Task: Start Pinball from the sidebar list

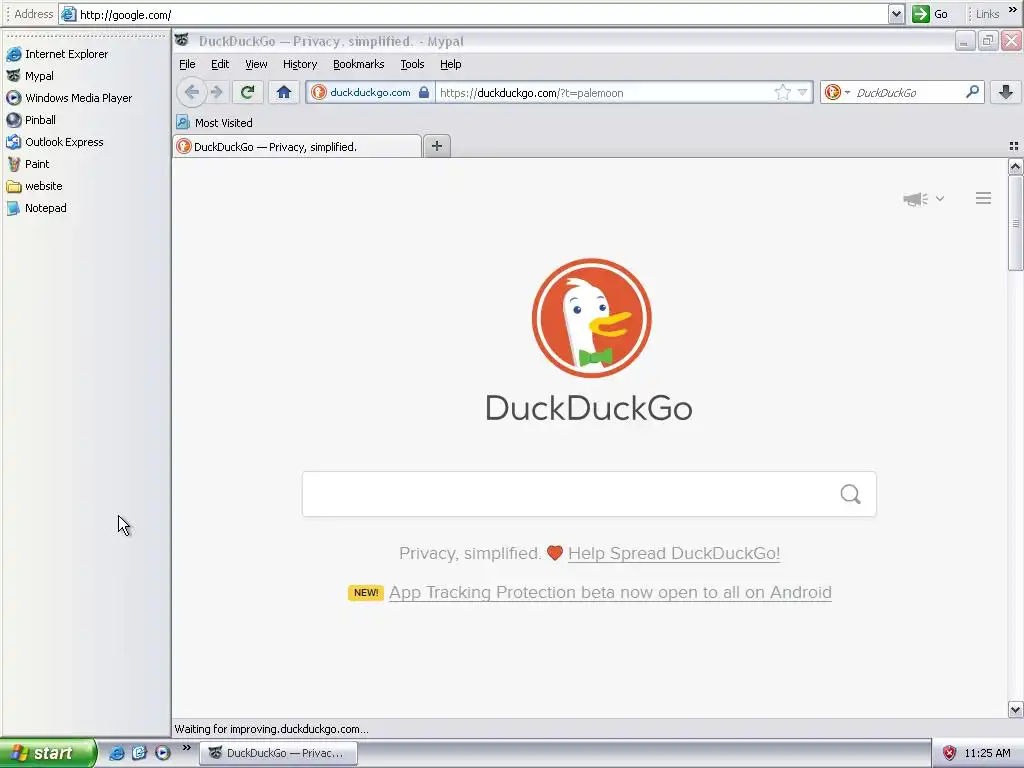Action: [31, 120]
